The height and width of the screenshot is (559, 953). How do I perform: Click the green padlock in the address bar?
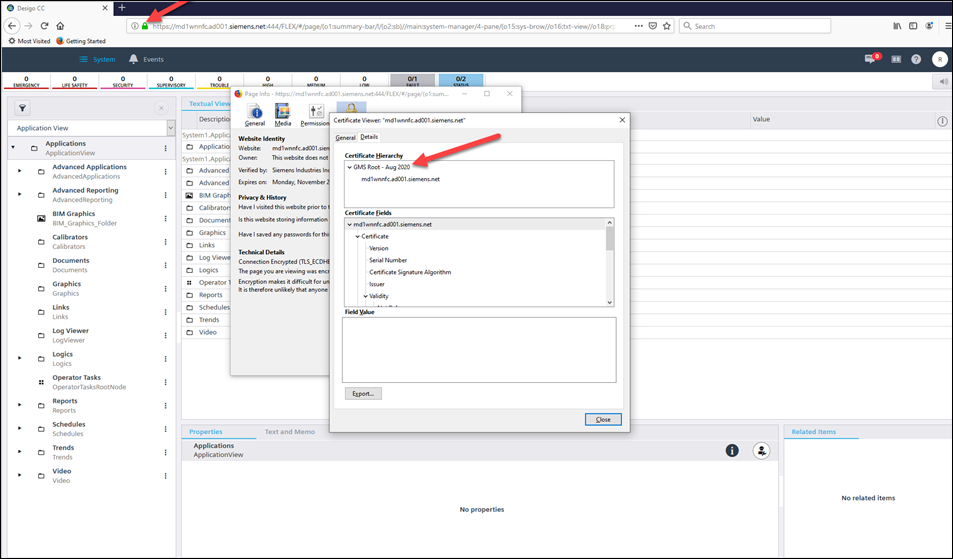pyautogui.click(x=145, y=26)
